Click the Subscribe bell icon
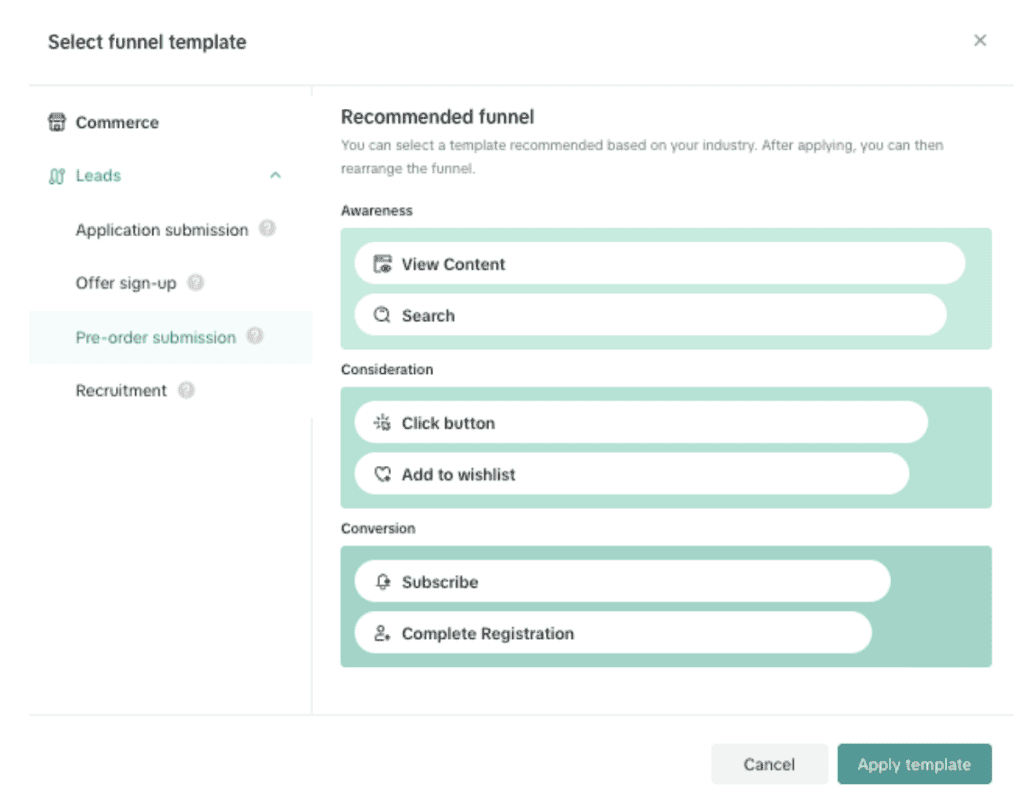Image resolution: width=1024 pixels, height=811 pixels. 383,581
